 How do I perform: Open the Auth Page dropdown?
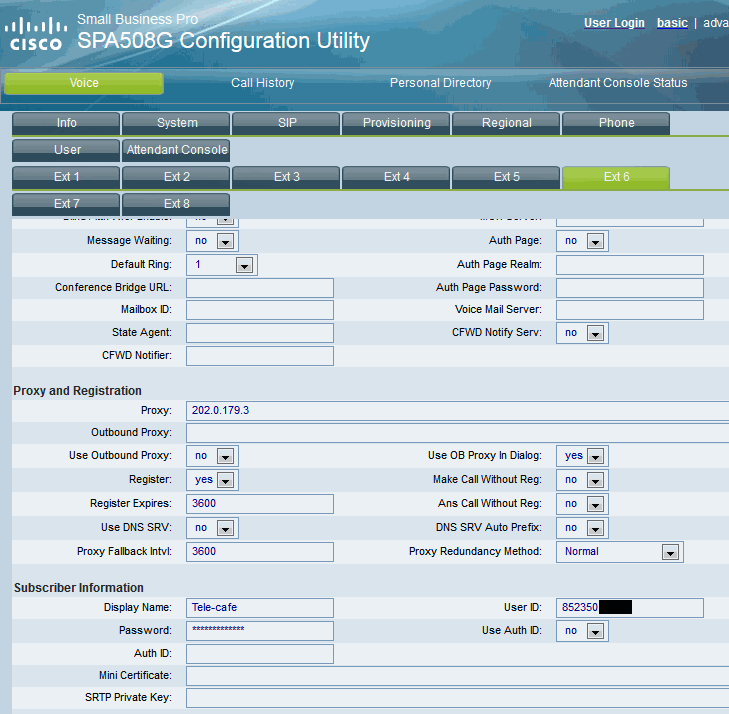tap(582, 241)
